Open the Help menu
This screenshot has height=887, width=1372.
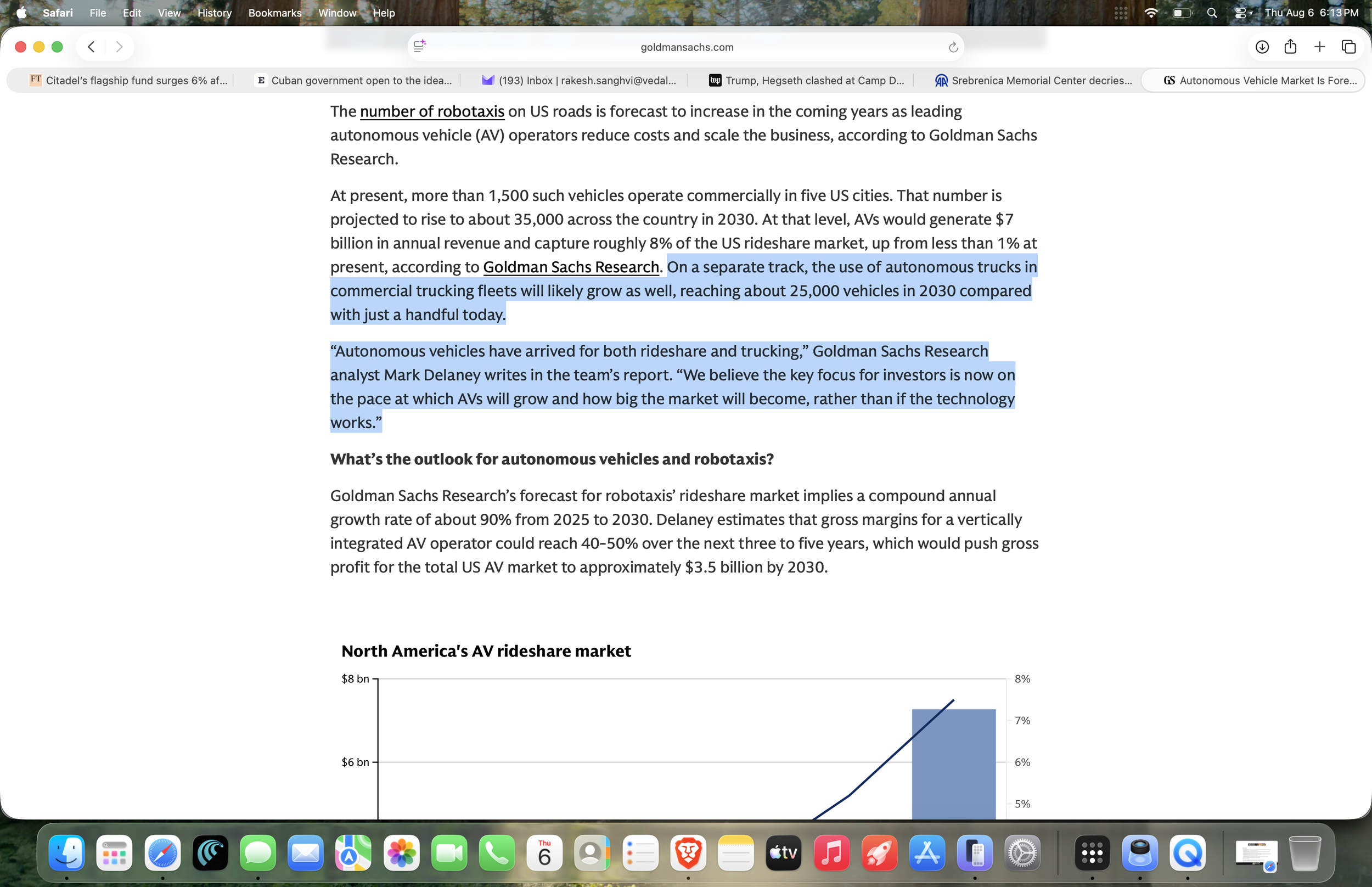(384, 13)
